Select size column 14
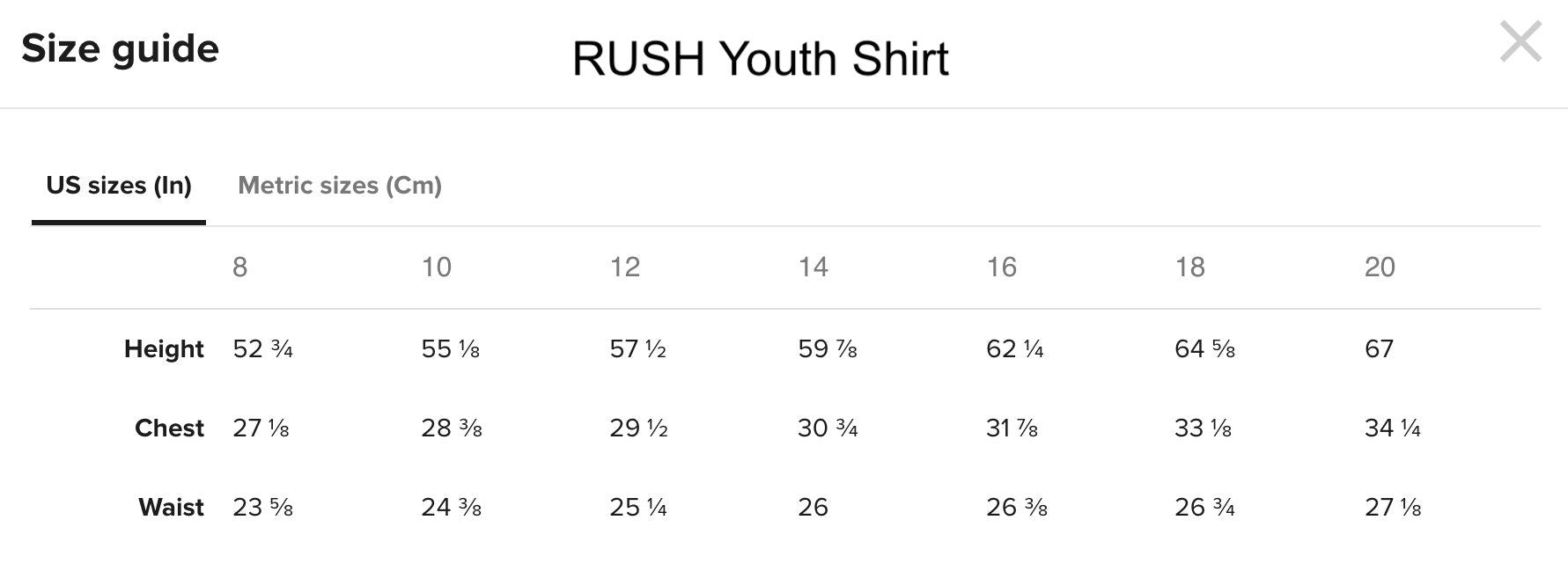 [815, 268]
